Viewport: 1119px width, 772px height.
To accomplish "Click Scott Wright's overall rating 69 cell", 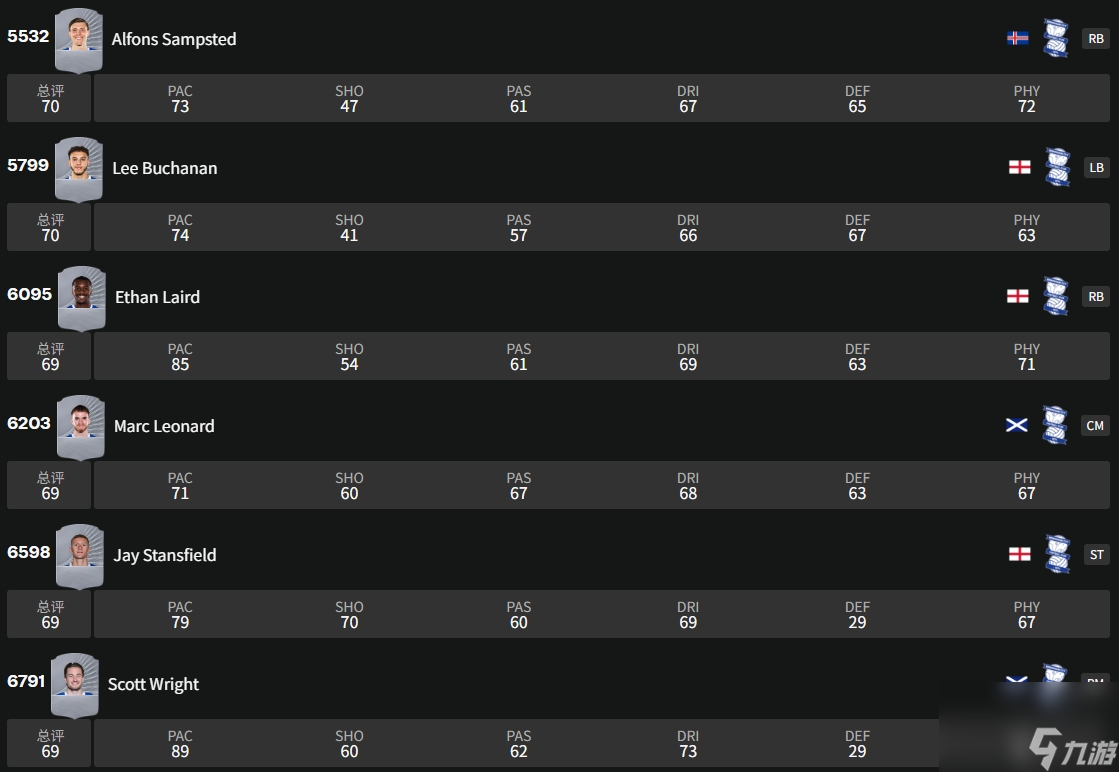I will [x=50, y=743].
